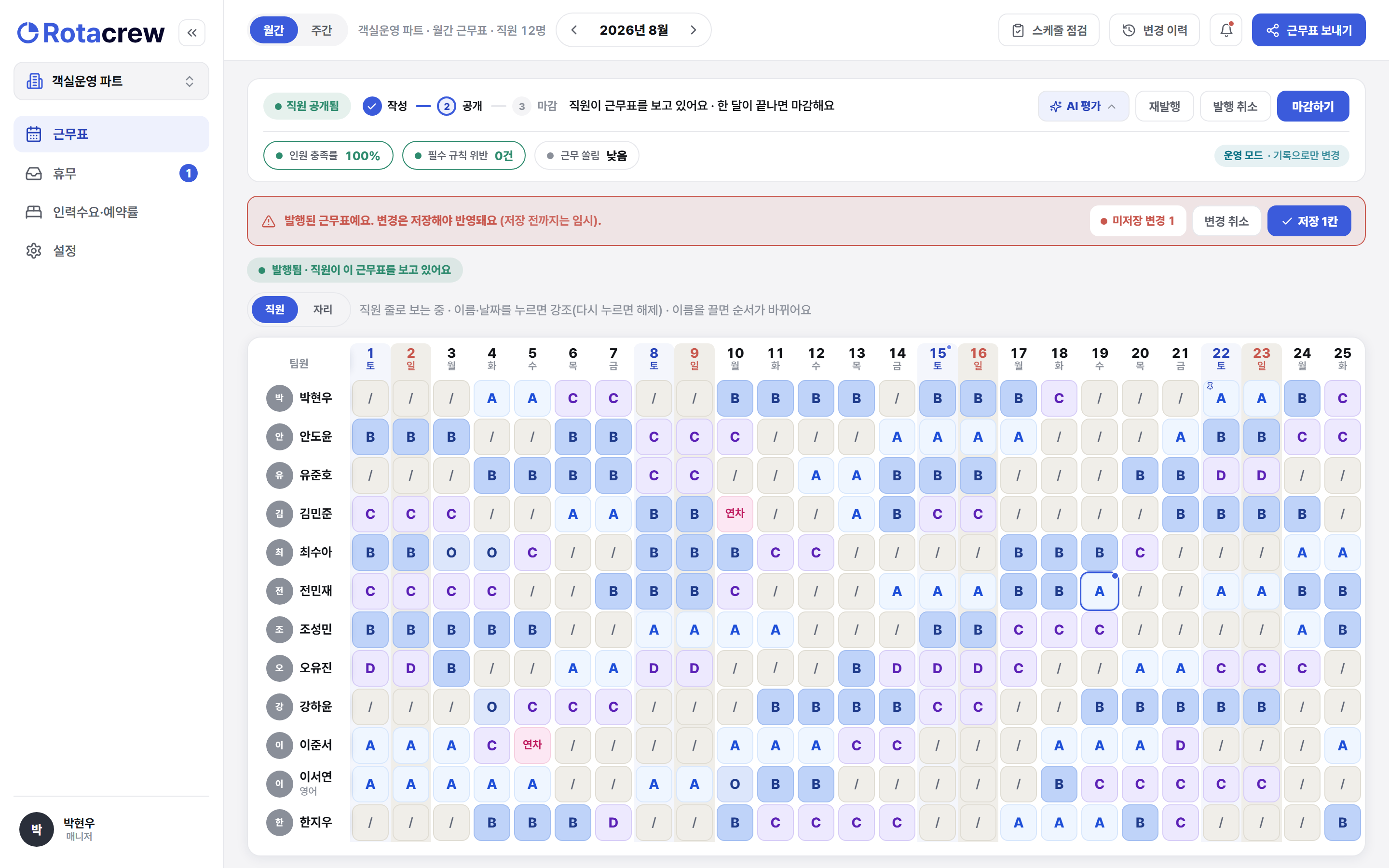Select the date header 15 토
Image resolution: width=1389 pixels, height=868 pixels.
937,358
